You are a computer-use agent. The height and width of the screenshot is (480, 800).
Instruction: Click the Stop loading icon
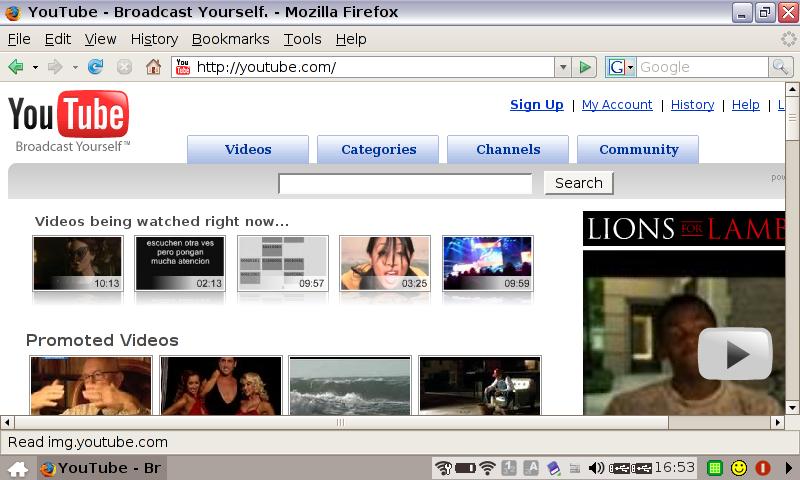click(x=124, y=67)
